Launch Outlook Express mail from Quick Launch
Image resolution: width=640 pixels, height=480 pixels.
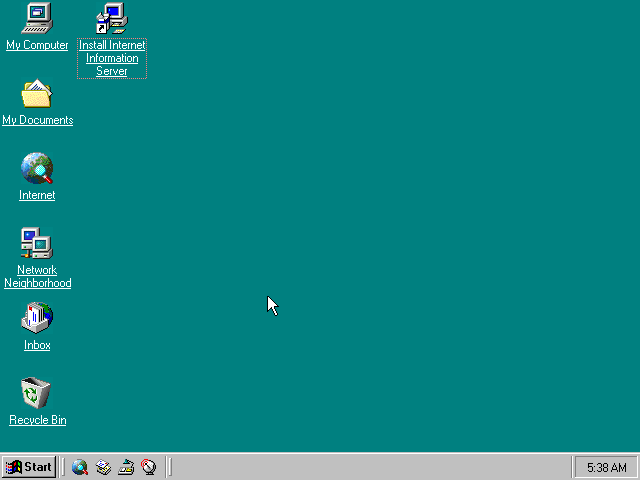pos(103,467)
